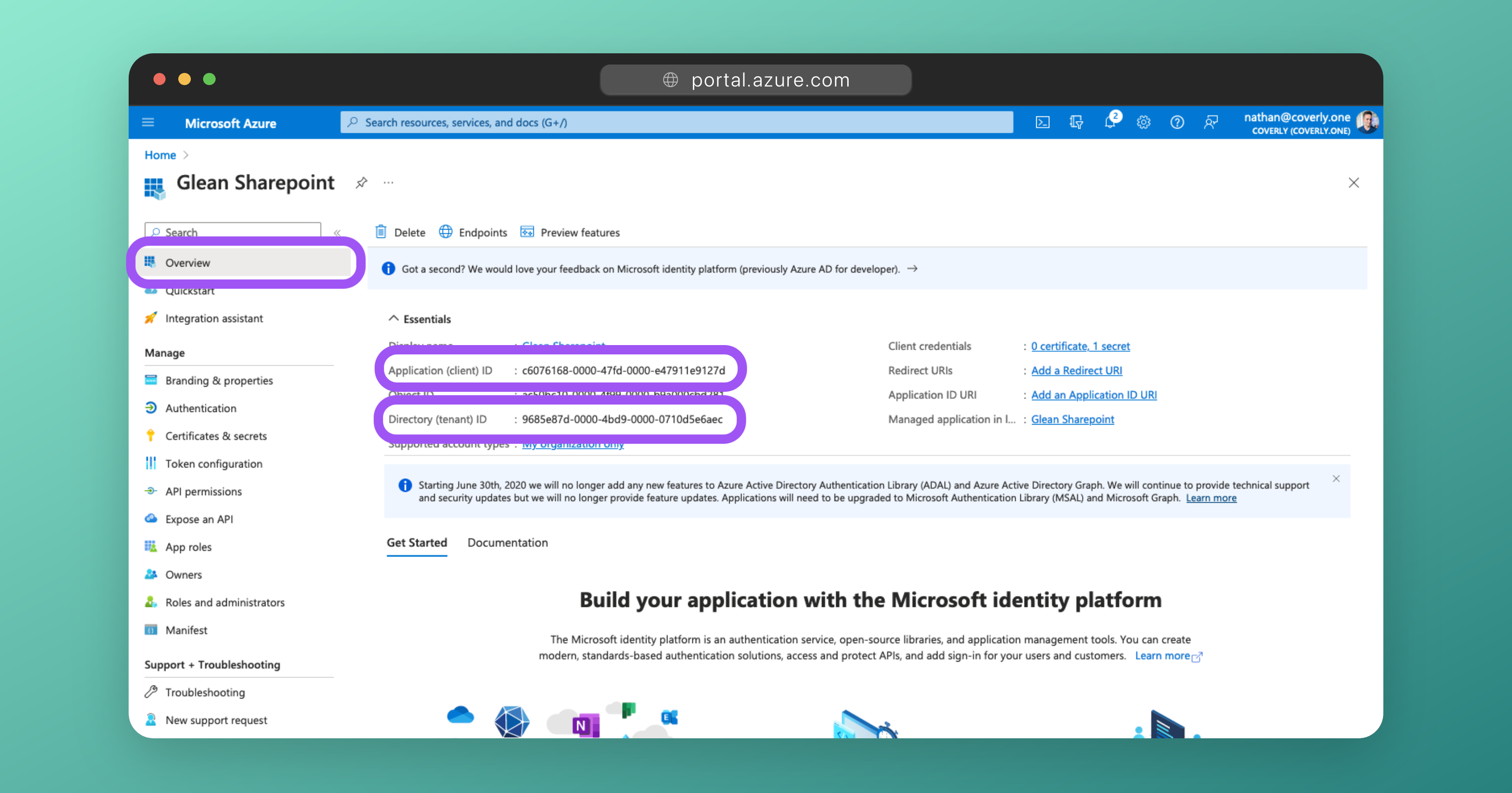Open portal settings gear icon
The image size is (1512, 793).
pyautogui.click(x=1143, y=123)
